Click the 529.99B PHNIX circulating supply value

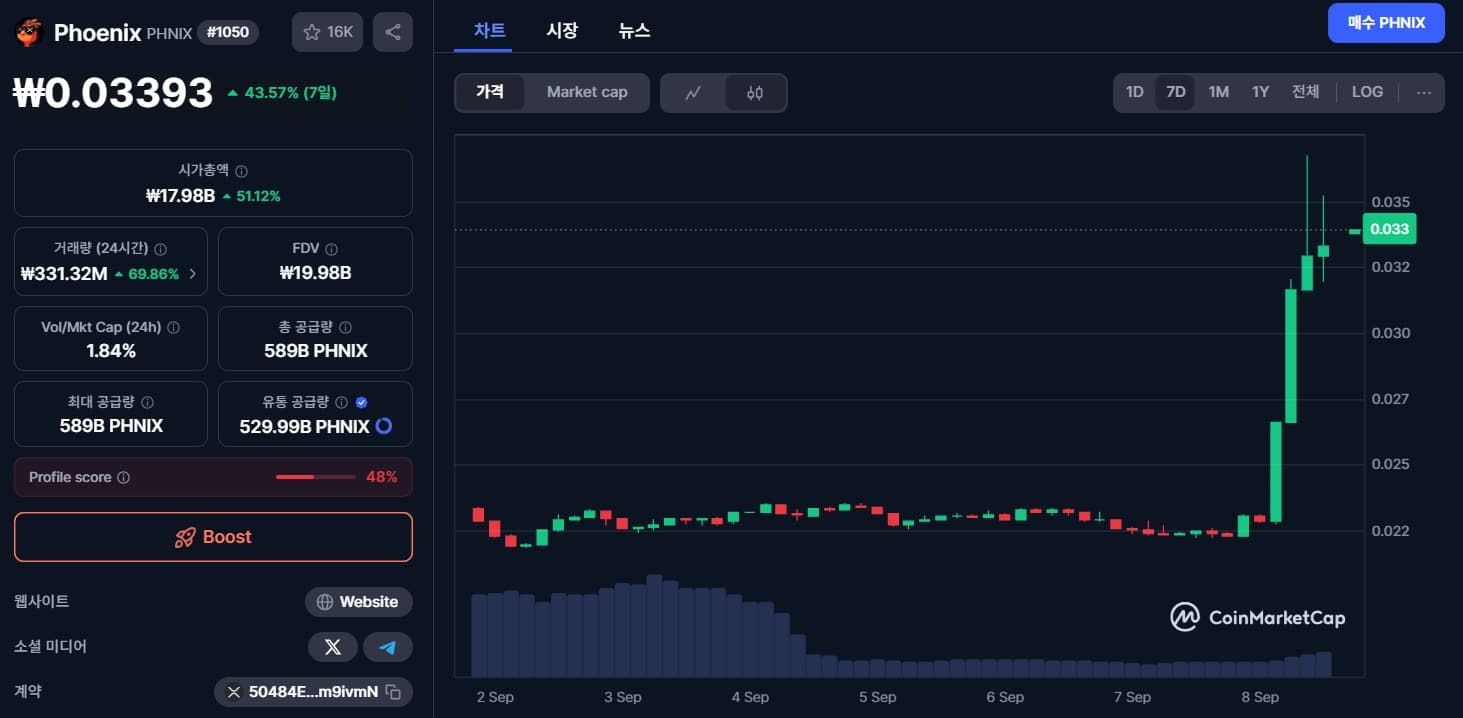pos(305,426)
